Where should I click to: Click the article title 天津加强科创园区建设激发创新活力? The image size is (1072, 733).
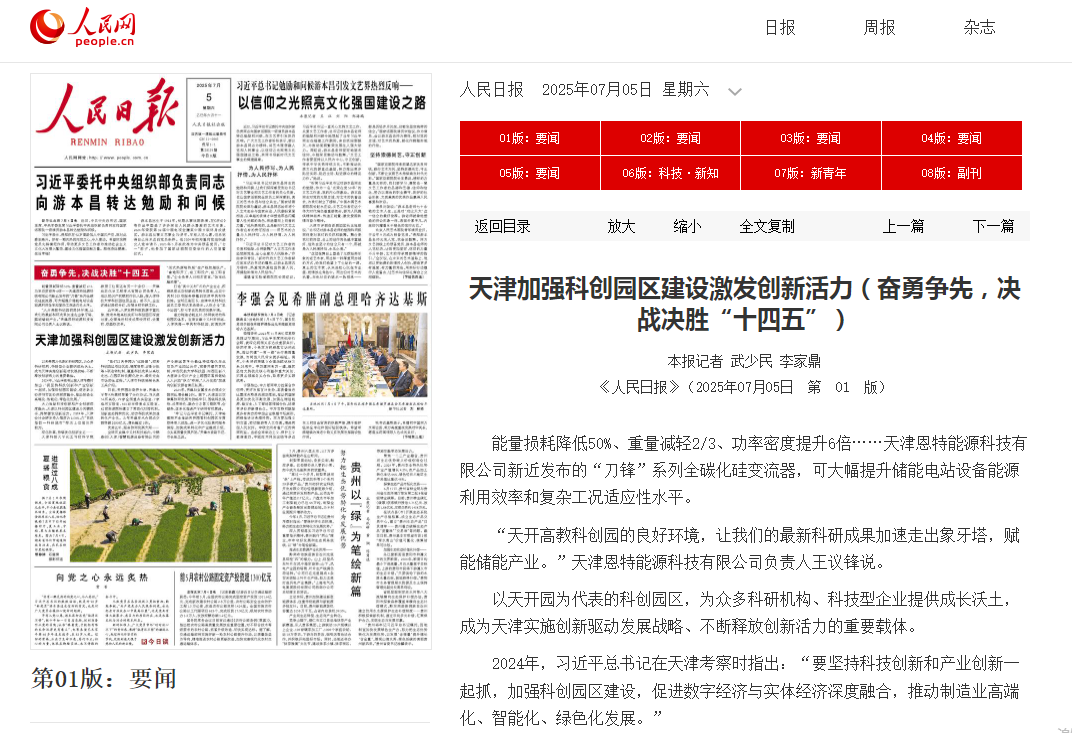coord(745,304)
